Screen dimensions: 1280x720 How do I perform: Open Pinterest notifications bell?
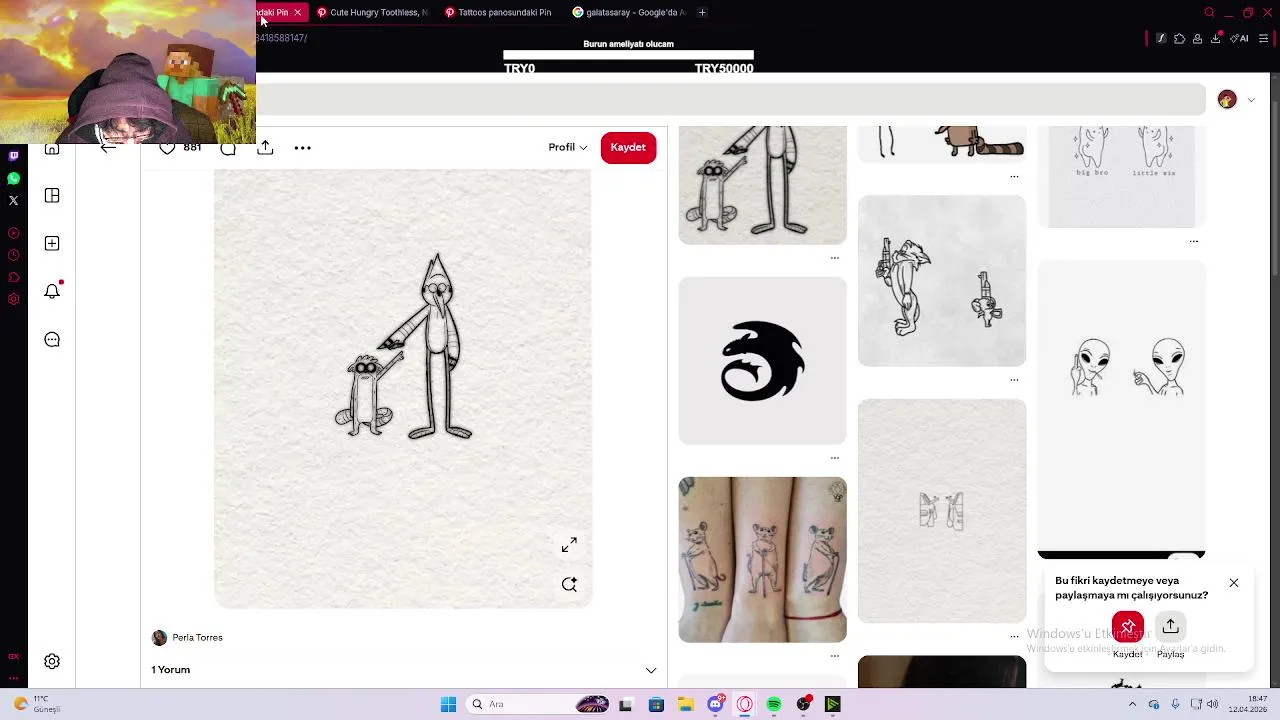[x=52, y=291]
